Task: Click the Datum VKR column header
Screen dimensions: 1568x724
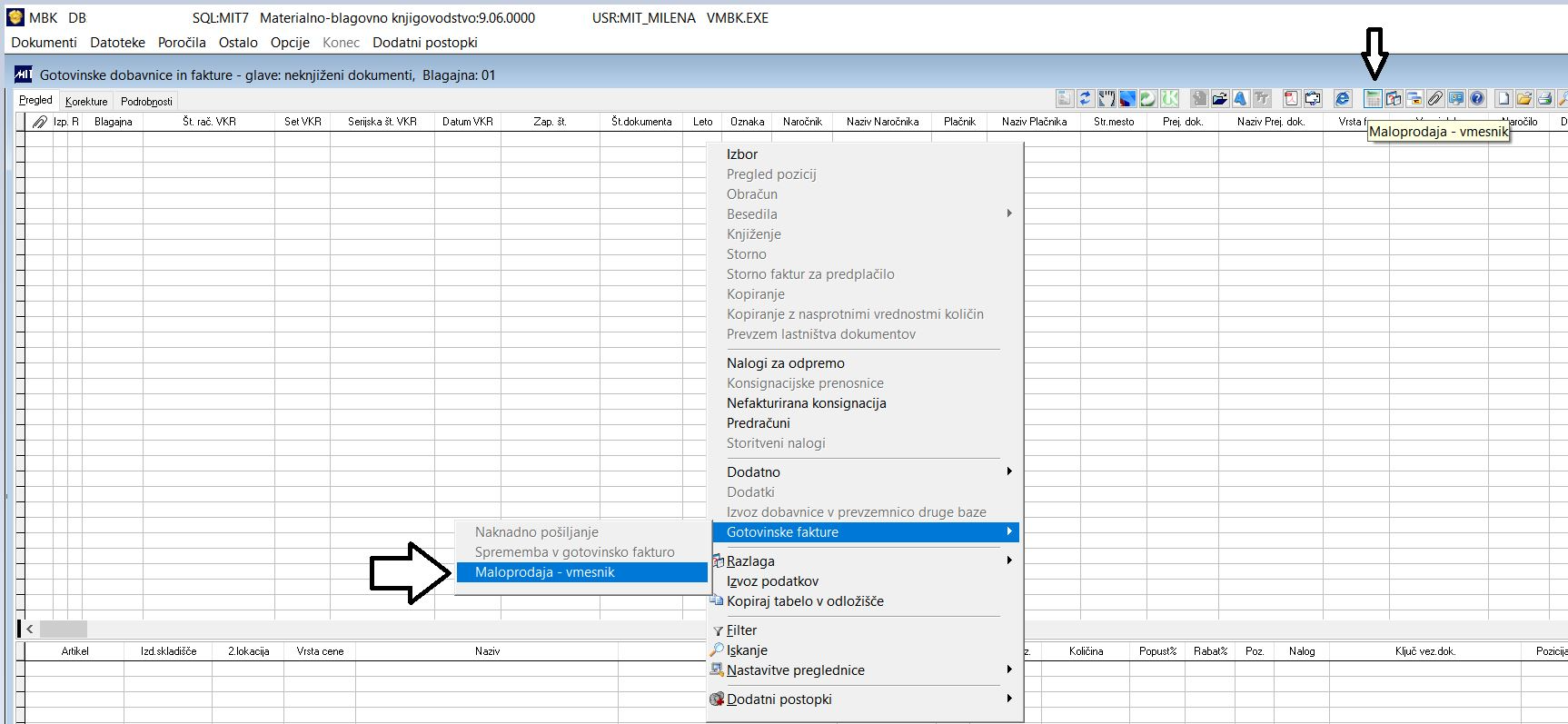Action: (468, 122)
